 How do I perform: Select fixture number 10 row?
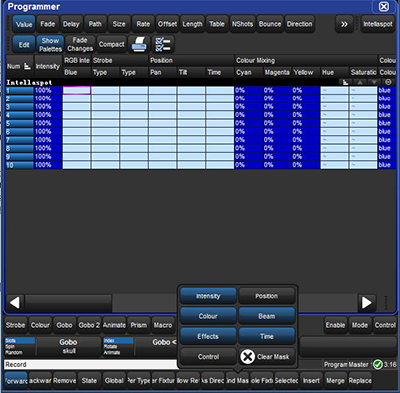[x=19, y=165]
